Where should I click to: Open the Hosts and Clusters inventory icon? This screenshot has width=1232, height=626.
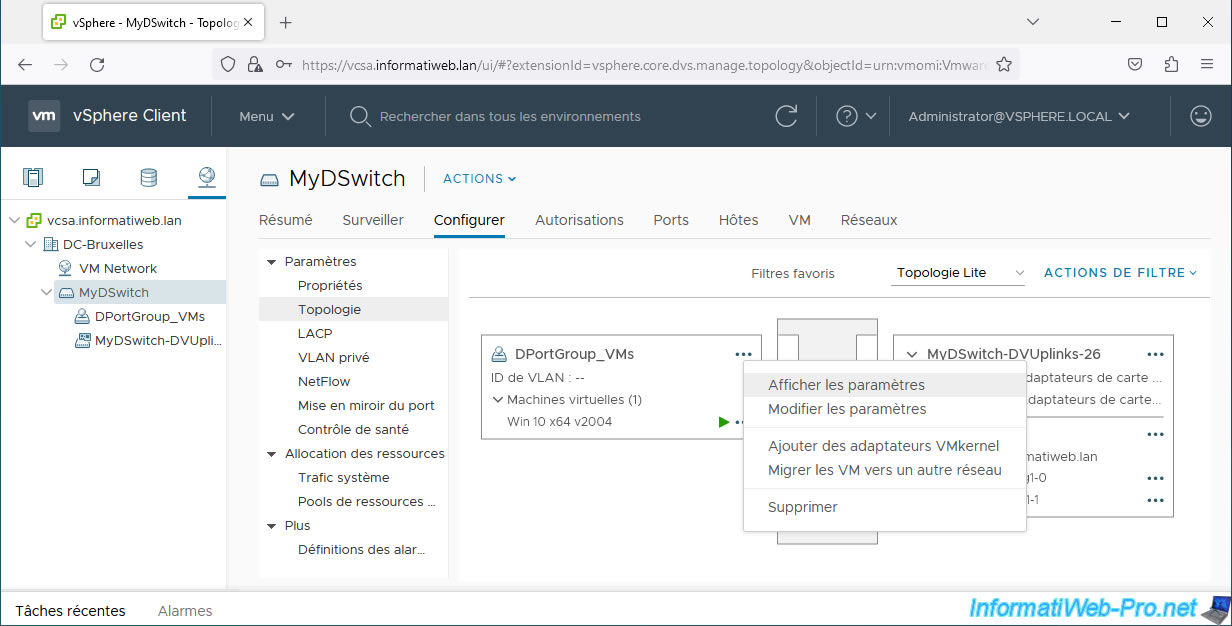coord(33,178)
